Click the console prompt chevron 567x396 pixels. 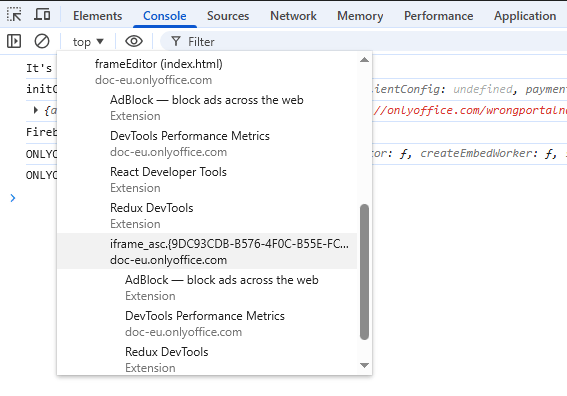(13, 198)
